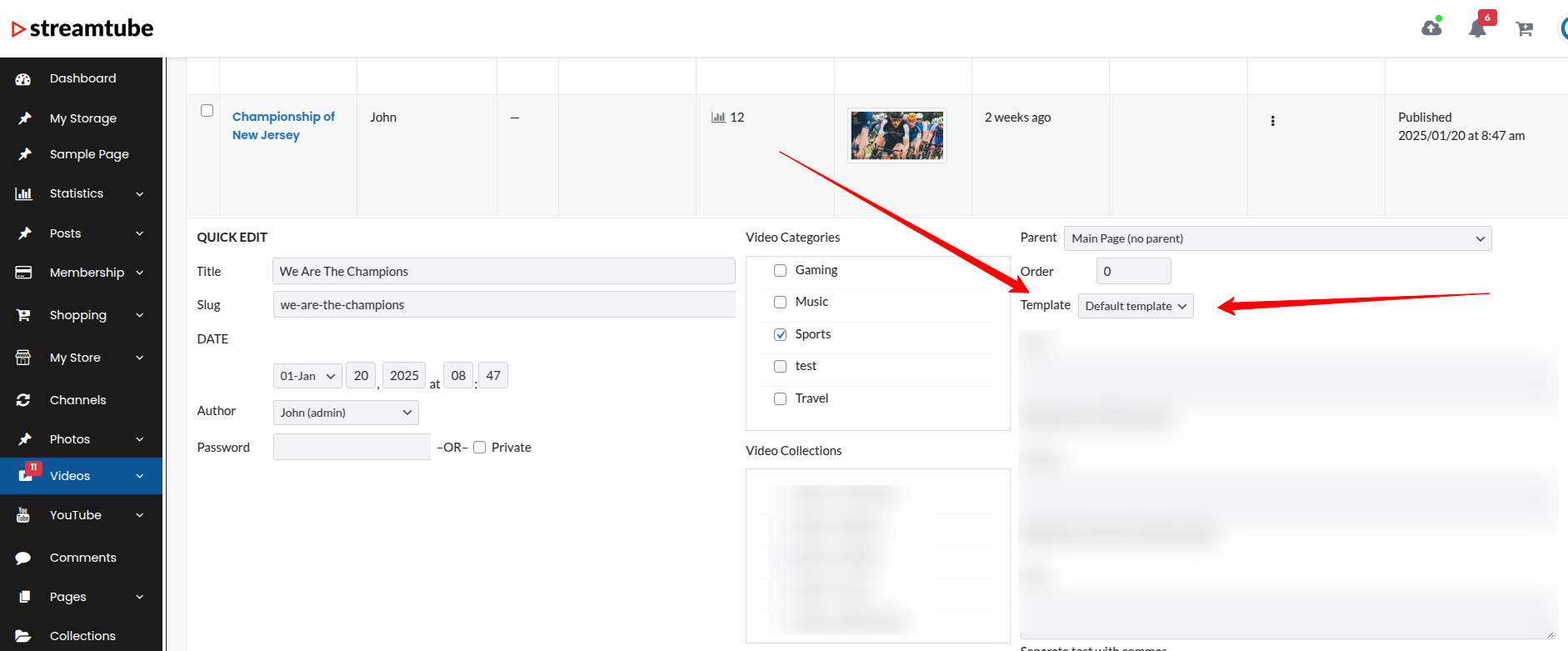Screen dimensions: 1568x651
Task: Open the Statistics sidebar menu
Action: coord(77,193)
